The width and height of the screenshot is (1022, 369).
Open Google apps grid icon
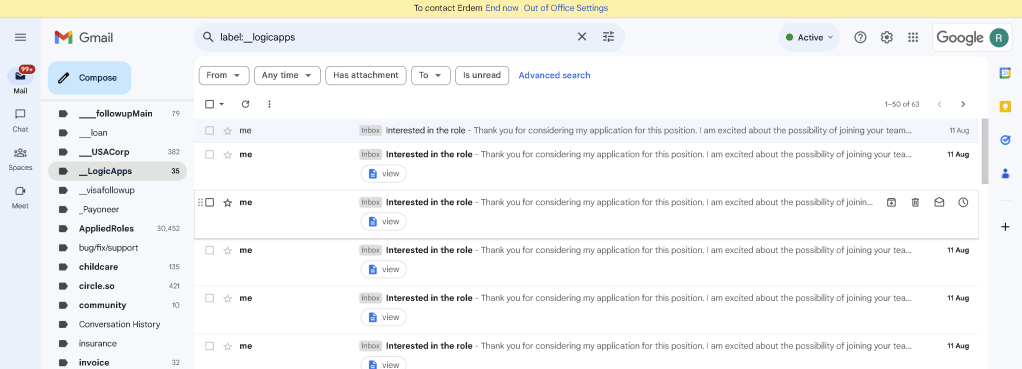tap(913, 37)
